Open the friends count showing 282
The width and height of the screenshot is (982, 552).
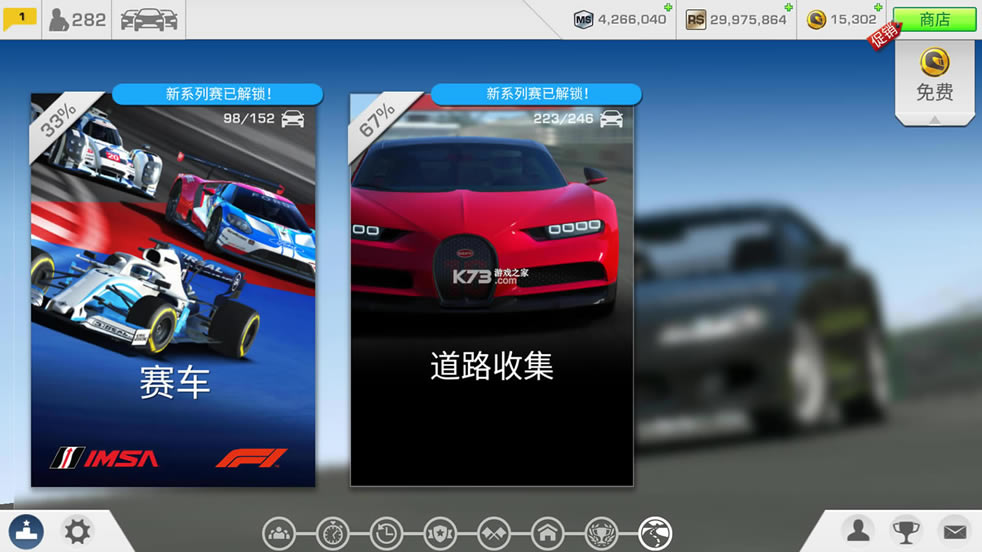pos(77,19)
